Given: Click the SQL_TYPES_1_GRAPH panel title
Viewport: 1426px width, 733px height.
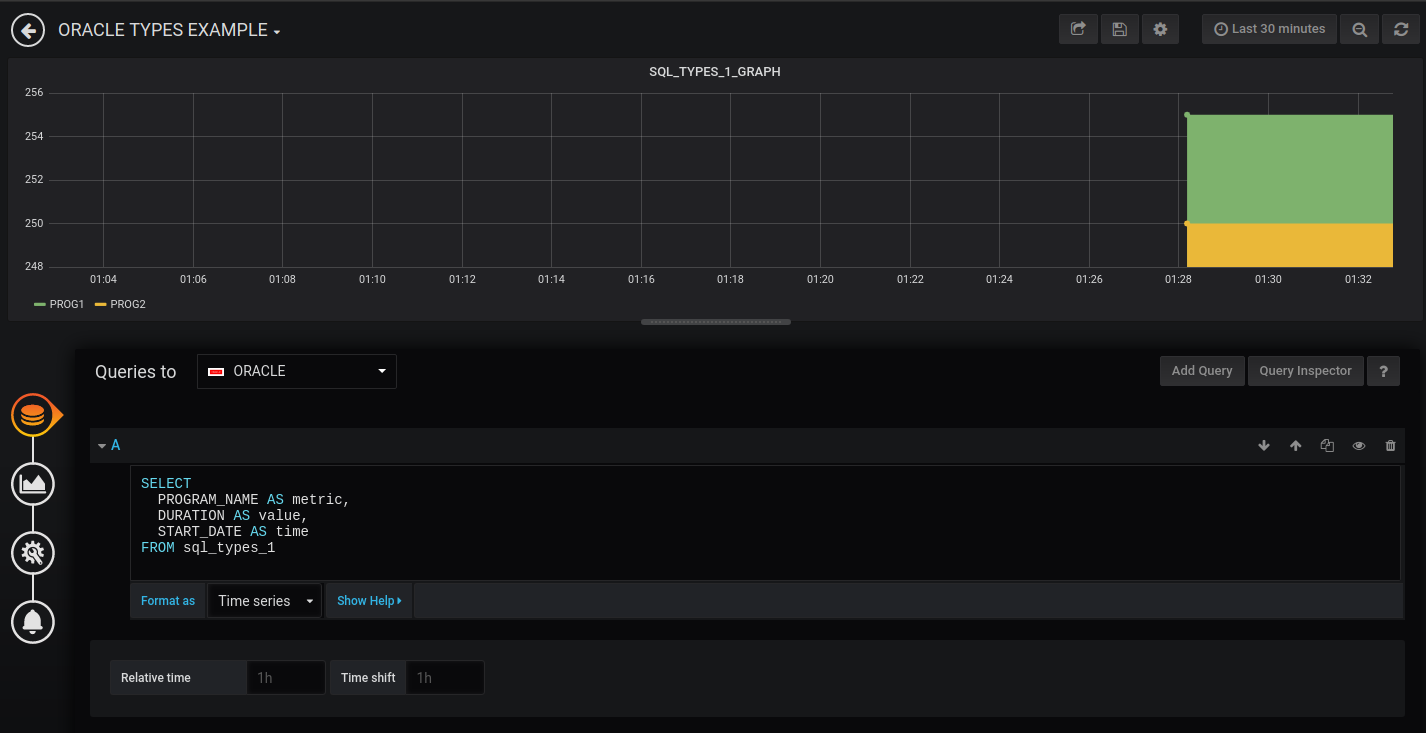Looking at the screenshot, I should (714, 72).
